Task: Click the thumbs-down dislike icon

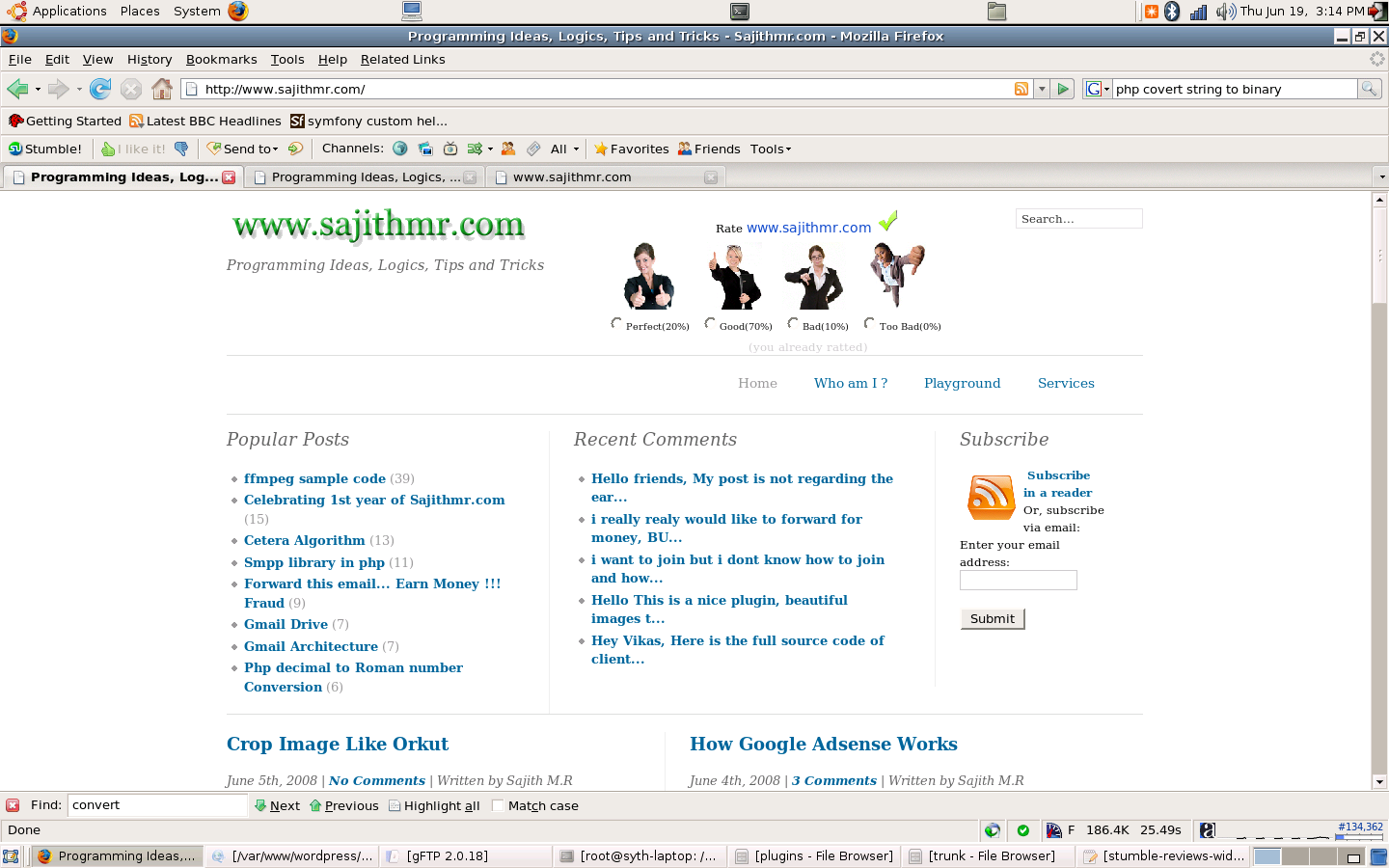Action: pos(180,149)
